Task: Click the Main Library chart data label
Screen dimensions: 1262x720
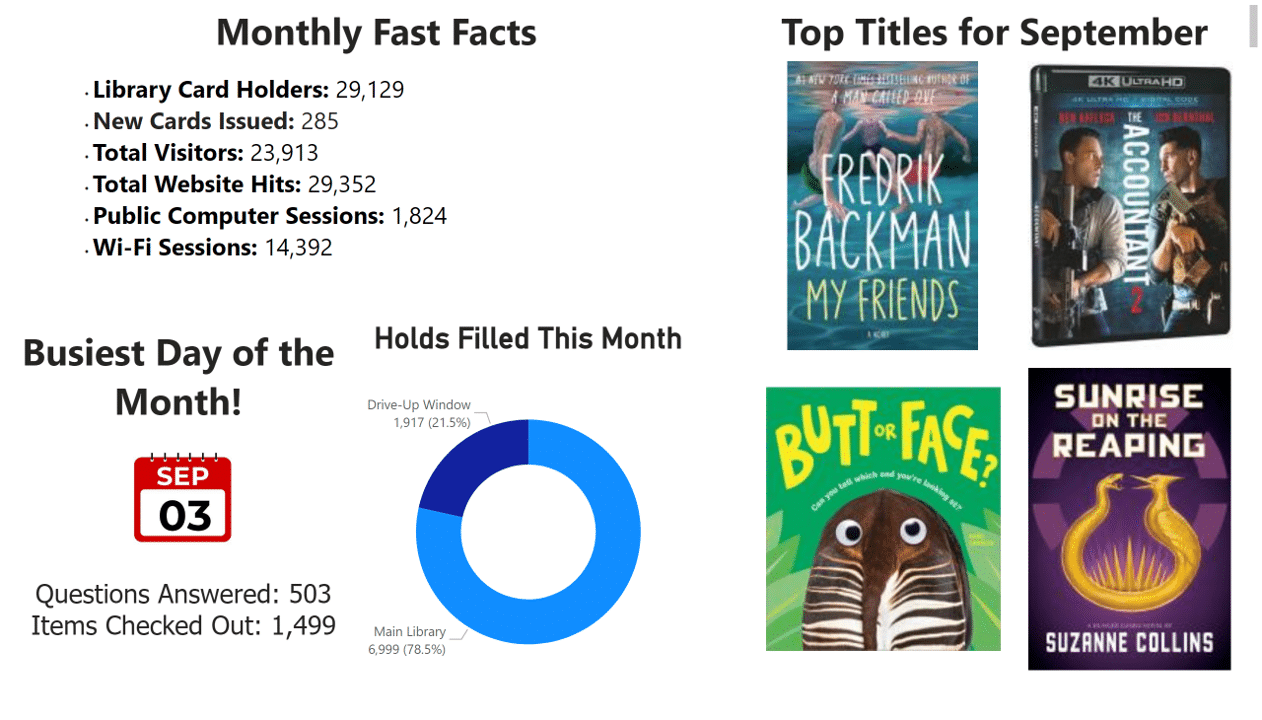Action: [x=409, y=640]
